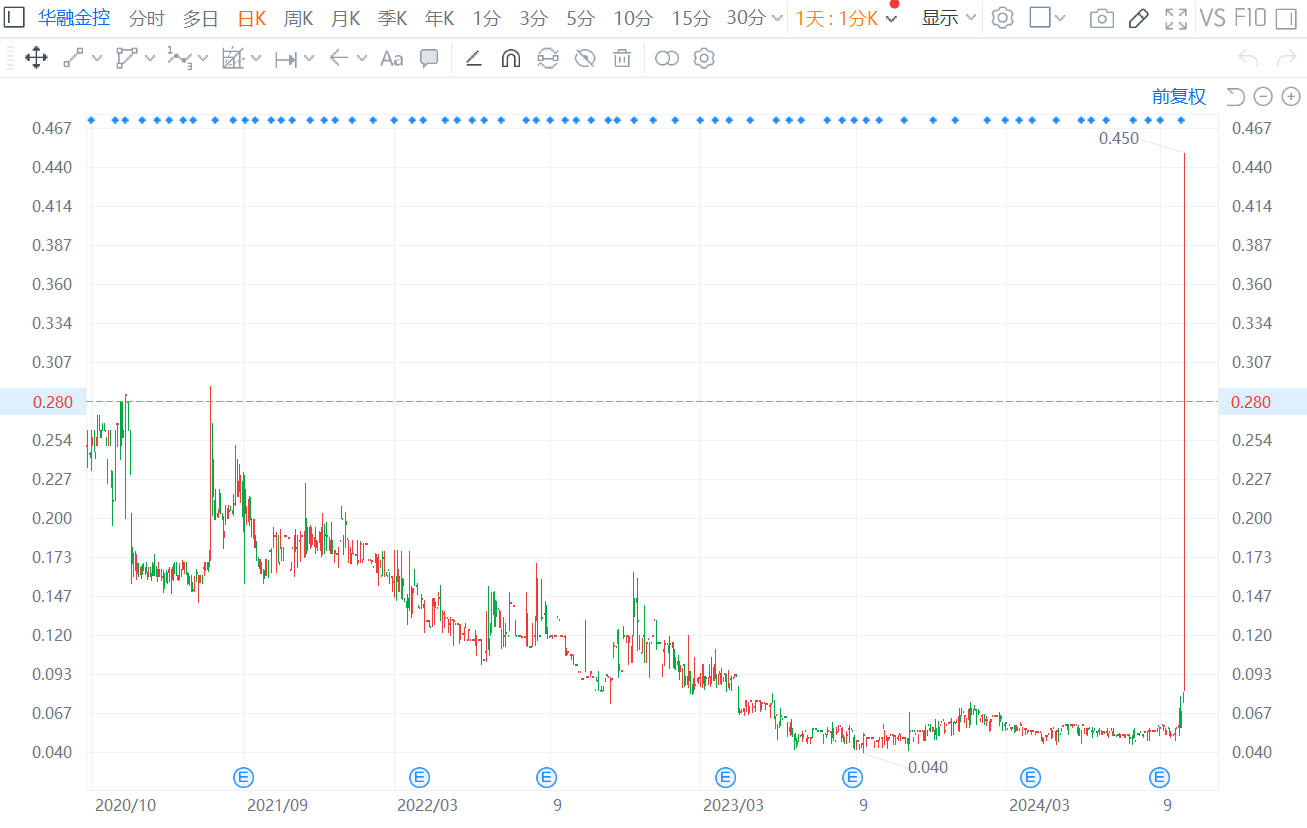Expand polygon tool dropdown arrow
Screen dimensions: 1307x828
150,59
